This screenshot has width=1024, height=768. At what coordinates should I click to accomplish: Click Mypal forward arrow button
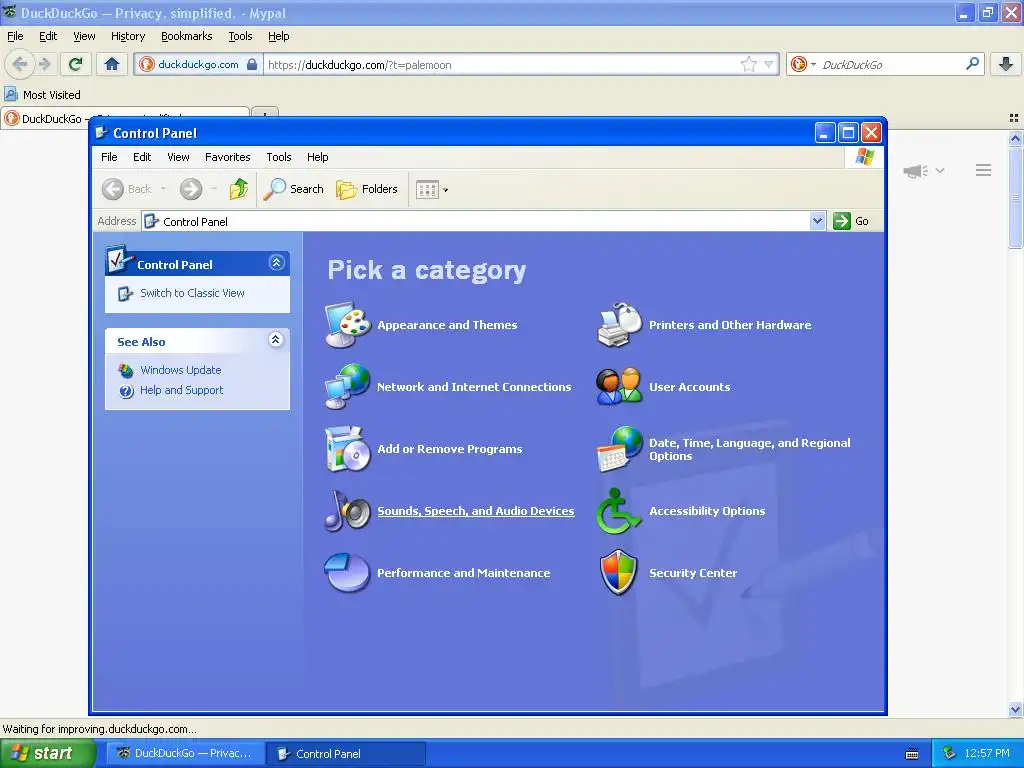[44, 64]
